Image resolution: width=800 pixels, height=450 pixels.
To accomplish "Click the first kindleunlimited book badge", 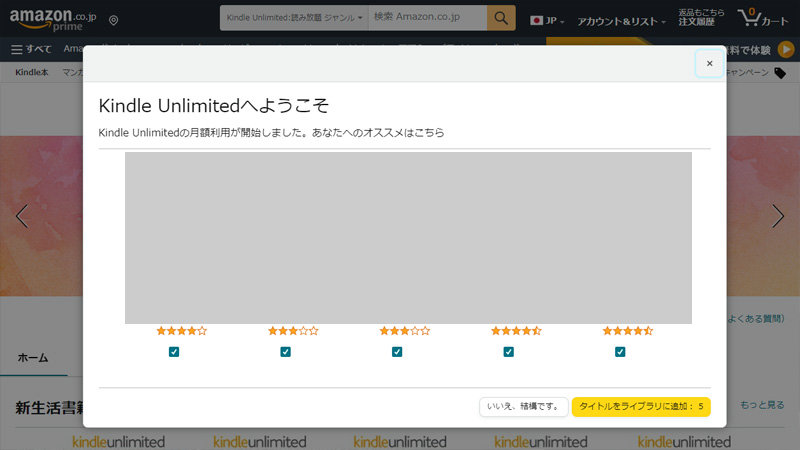I will [118, 441].
